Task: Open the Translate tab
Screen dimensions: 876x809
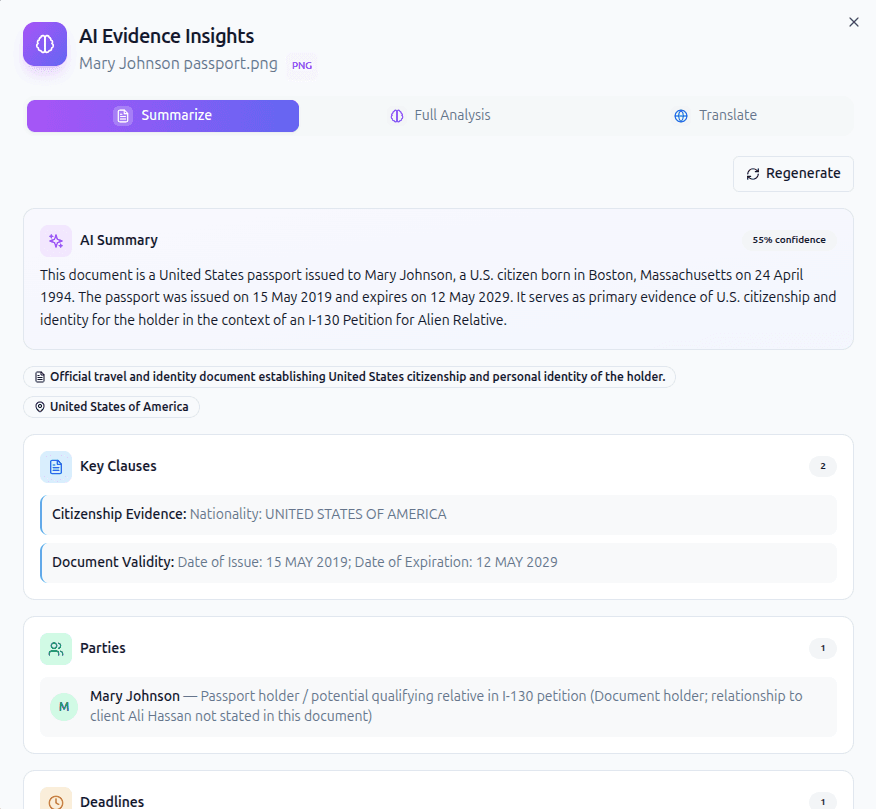Action: (715, 116)
